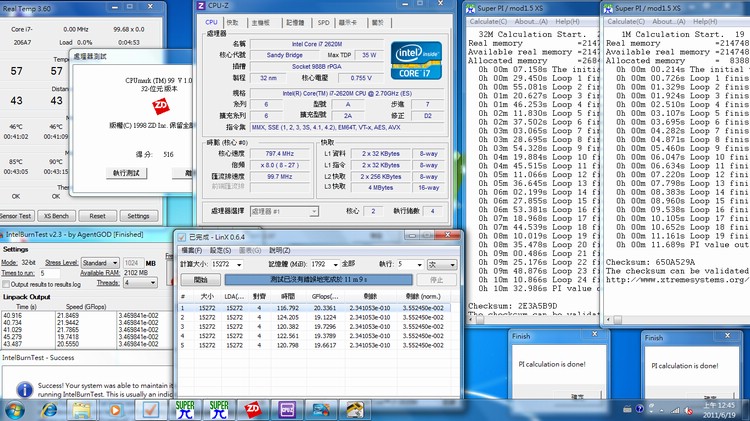
Task: Open the network signal tray icon
Action: click(675, 410)
